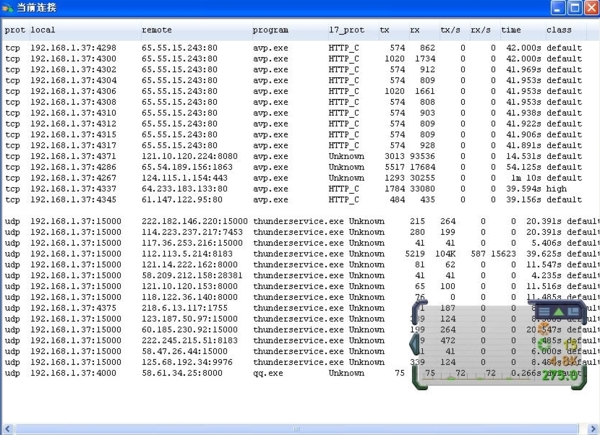
Task: Click the 'high' class value
Action: point(556,189)
